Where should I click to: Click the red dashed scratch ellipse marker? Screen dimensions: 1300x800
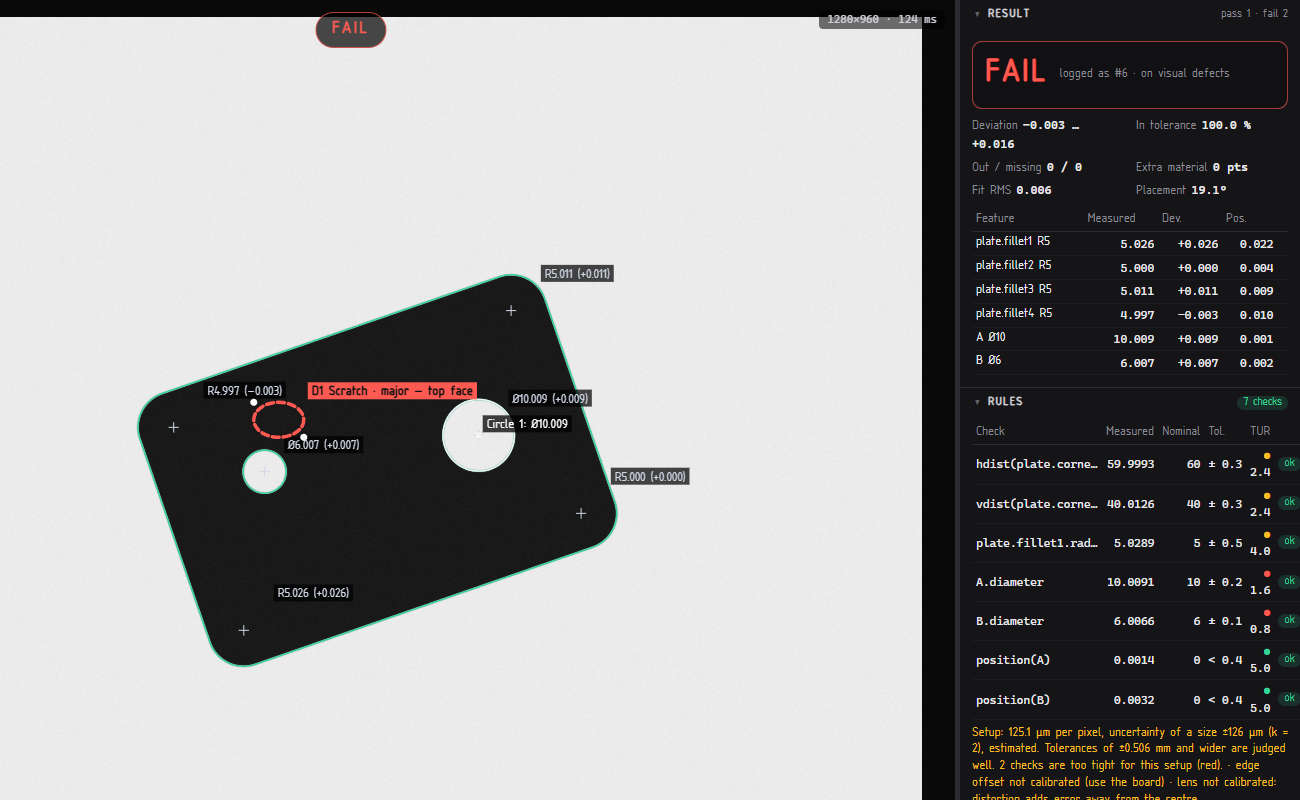point(278,419)
